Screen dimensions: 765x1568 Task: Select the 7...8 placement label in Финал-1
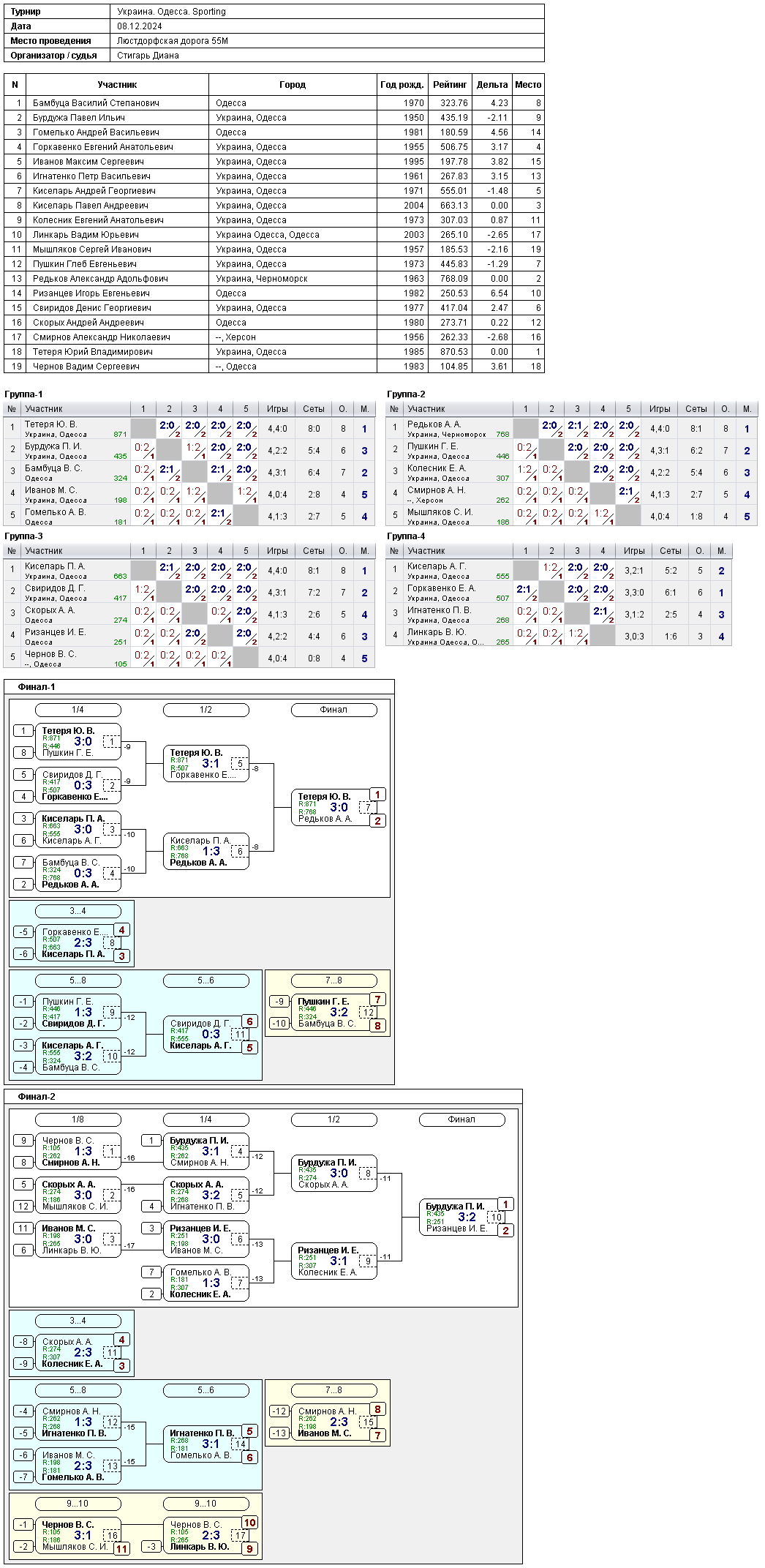point(333,980)
